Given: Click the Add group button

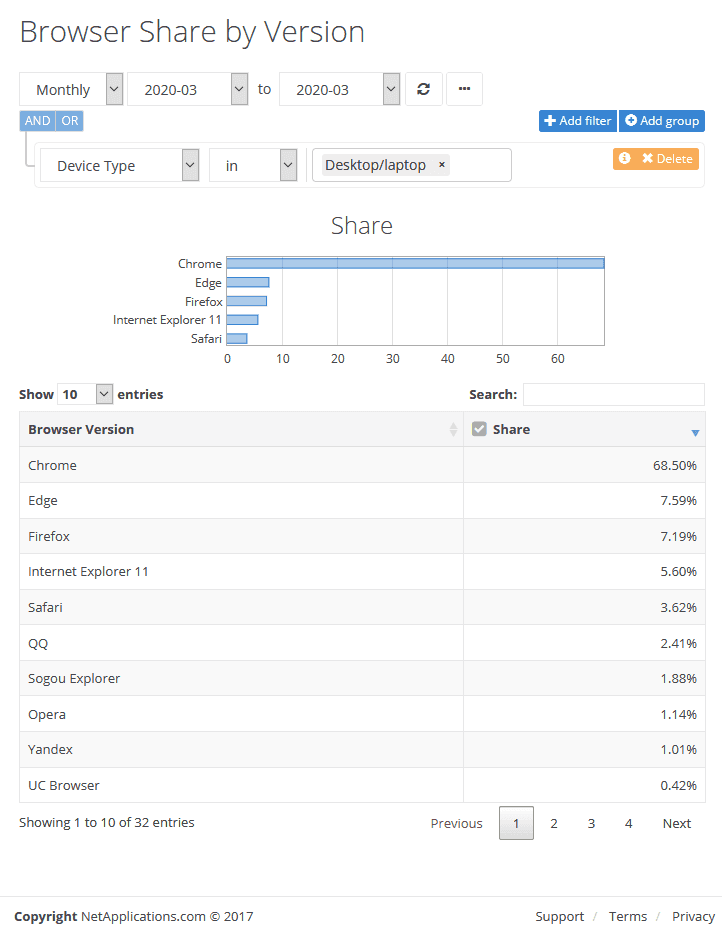Looking at the screenshot, I should (x=662, y=121).
